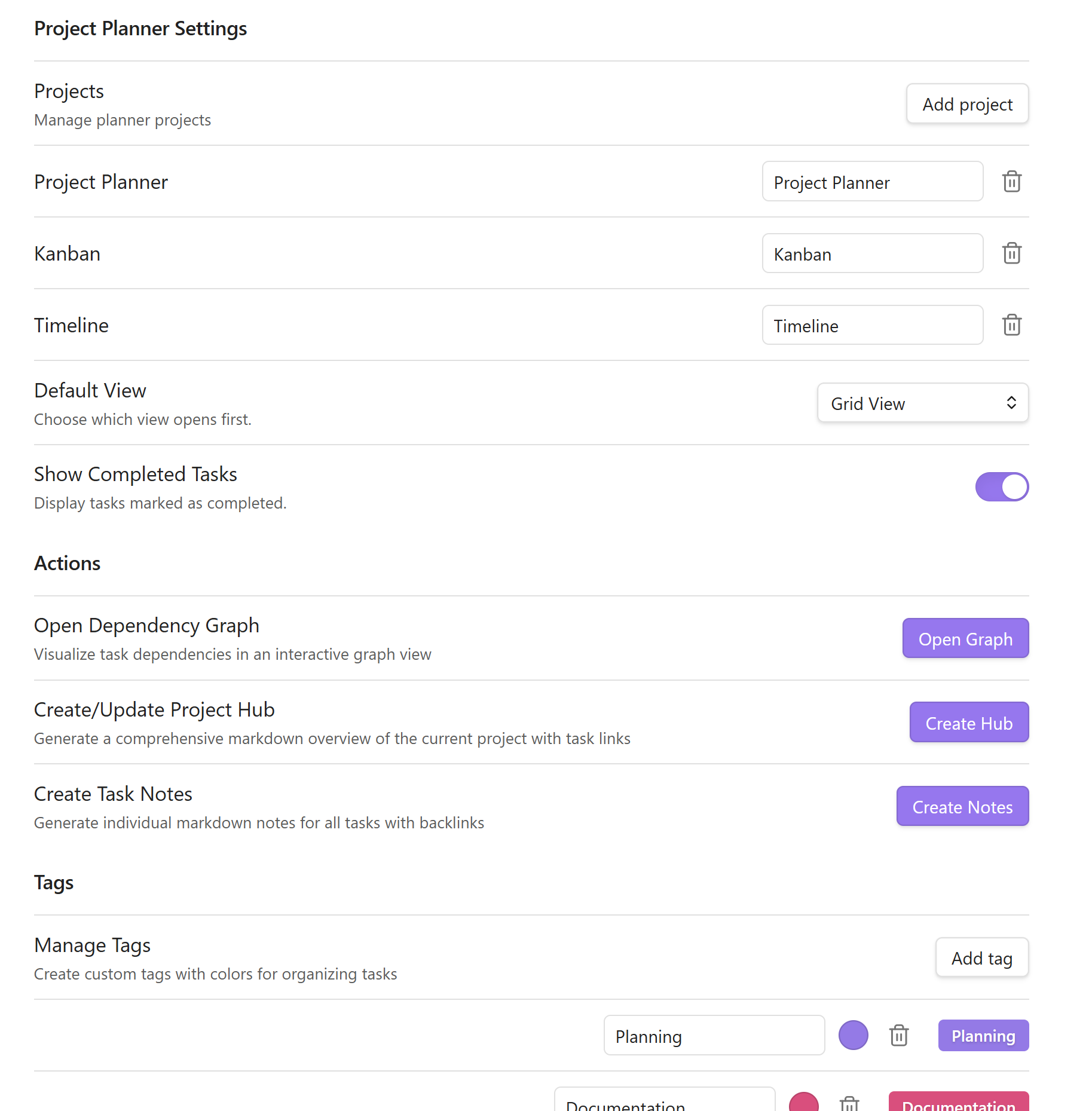Open the Documentation tag color picker
Screen dimensions: 1092x1111
(803, 1103)
